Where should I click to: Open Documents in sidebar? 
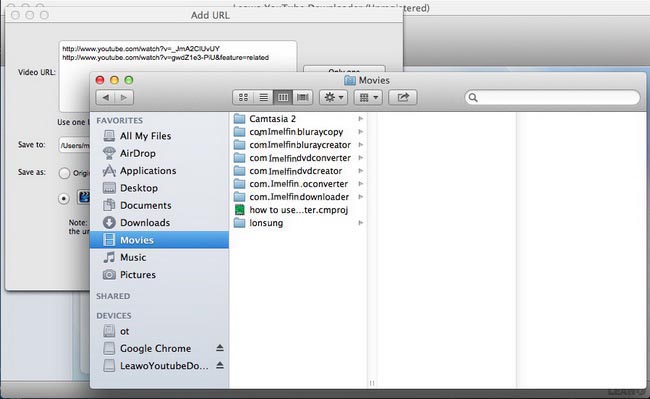159,206
